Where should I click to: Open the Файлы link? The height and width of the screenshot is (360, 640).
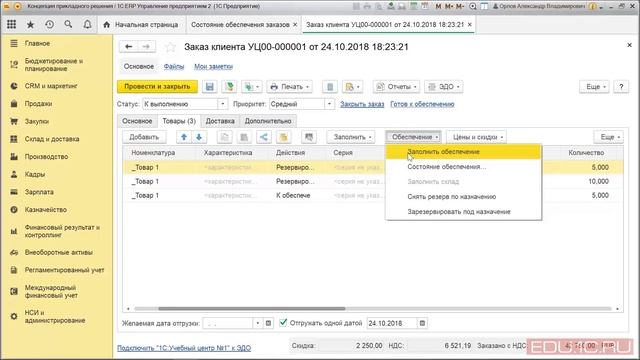click(x=174, y=67)
